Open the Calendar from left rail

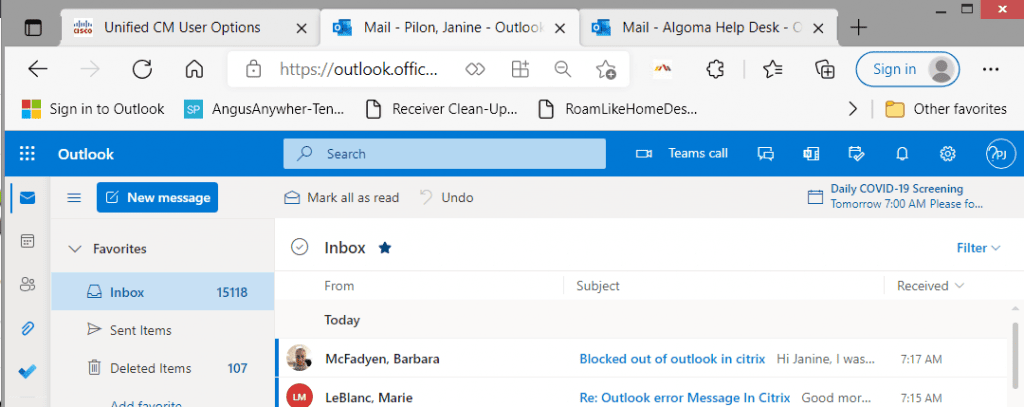click(27, 241)
